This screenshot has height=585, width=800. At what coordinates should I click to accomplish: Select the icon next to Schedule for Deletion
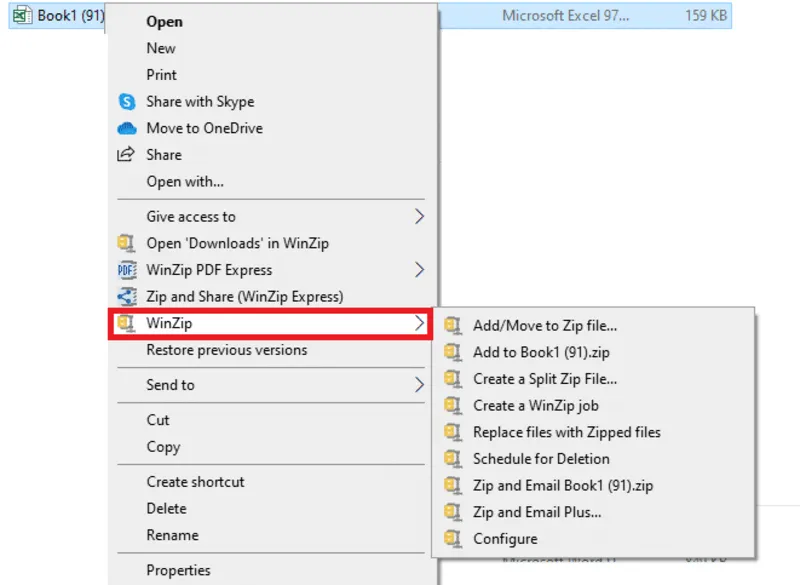(452, 458)
